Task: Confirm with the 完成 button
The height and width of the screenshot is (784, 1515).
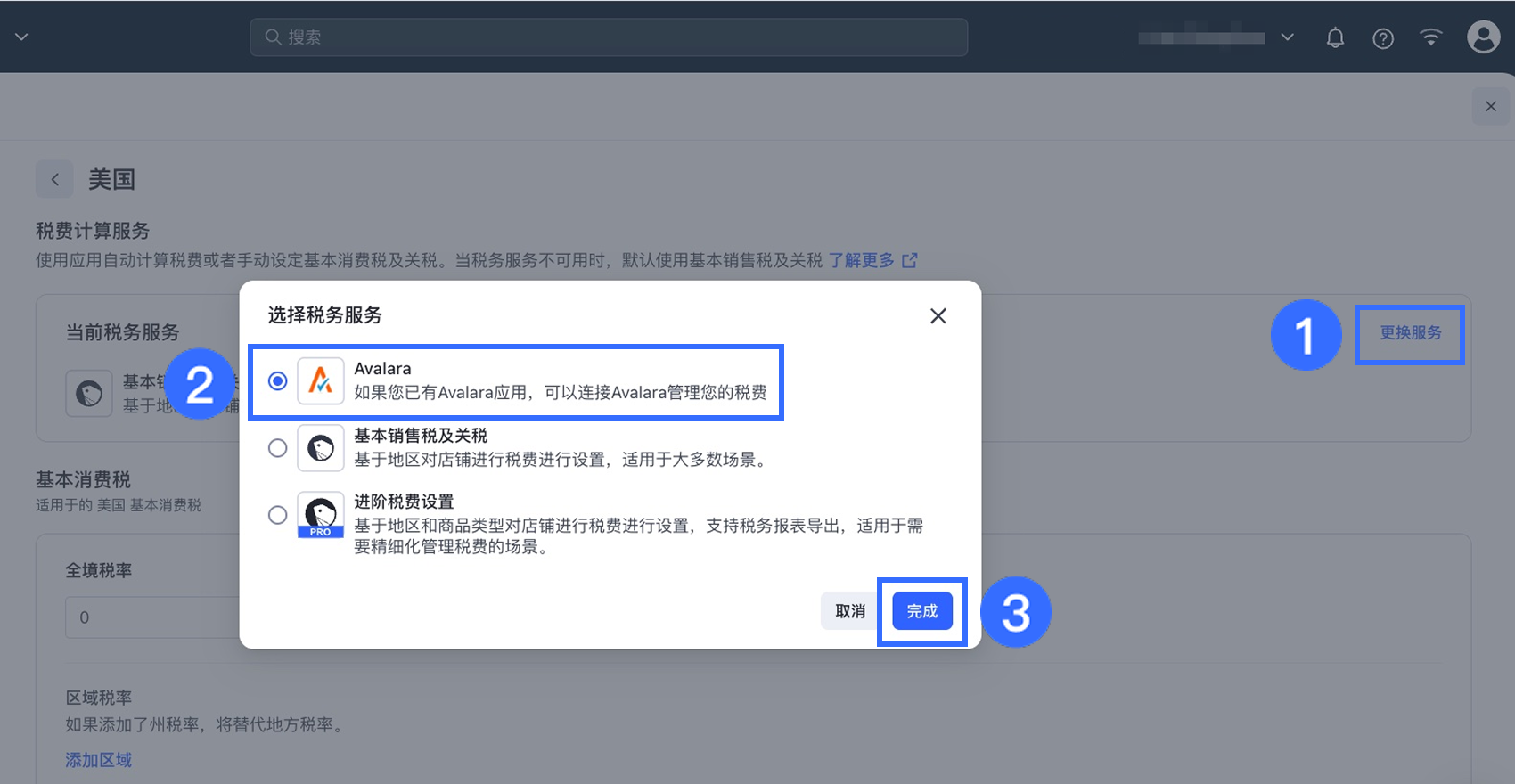Action: [922, 611]
